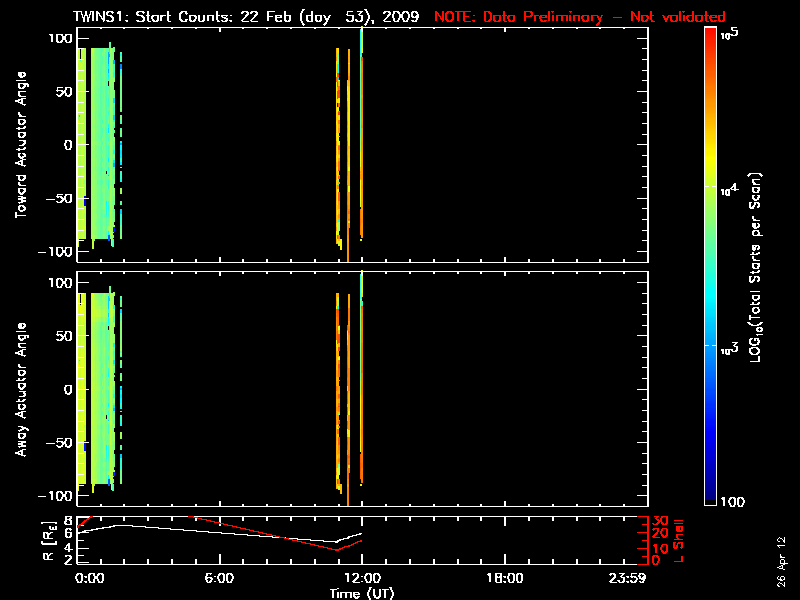Click the 'Toward Actuator Angle' axis label
Viewport: 800px width, 600px height.
pyautogui.click(x=20, y=145)
